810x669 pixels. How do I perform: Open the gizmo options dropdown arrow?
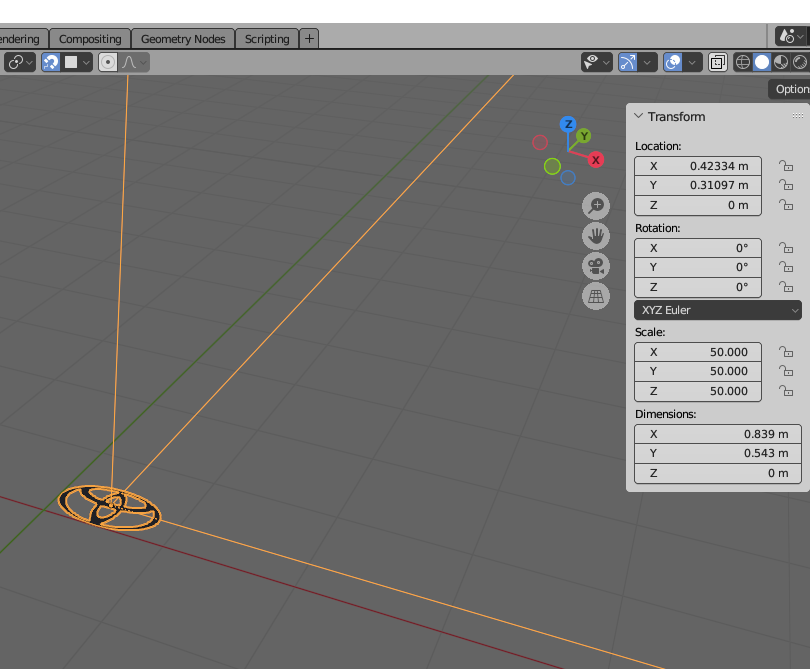tap(647, 63)
